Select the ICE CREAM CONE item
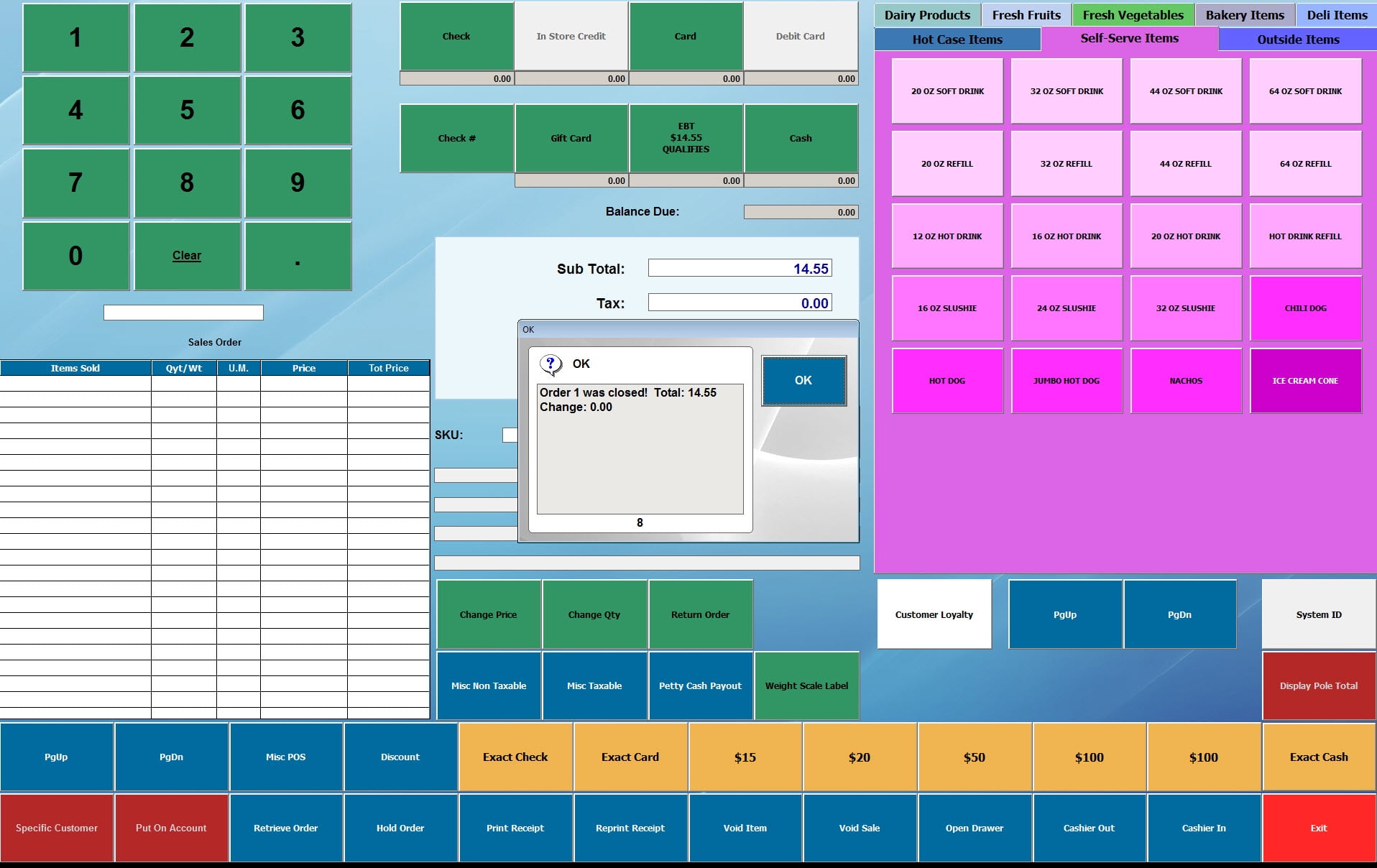This screenshot has width=1377, height=868. (1305, 381)
